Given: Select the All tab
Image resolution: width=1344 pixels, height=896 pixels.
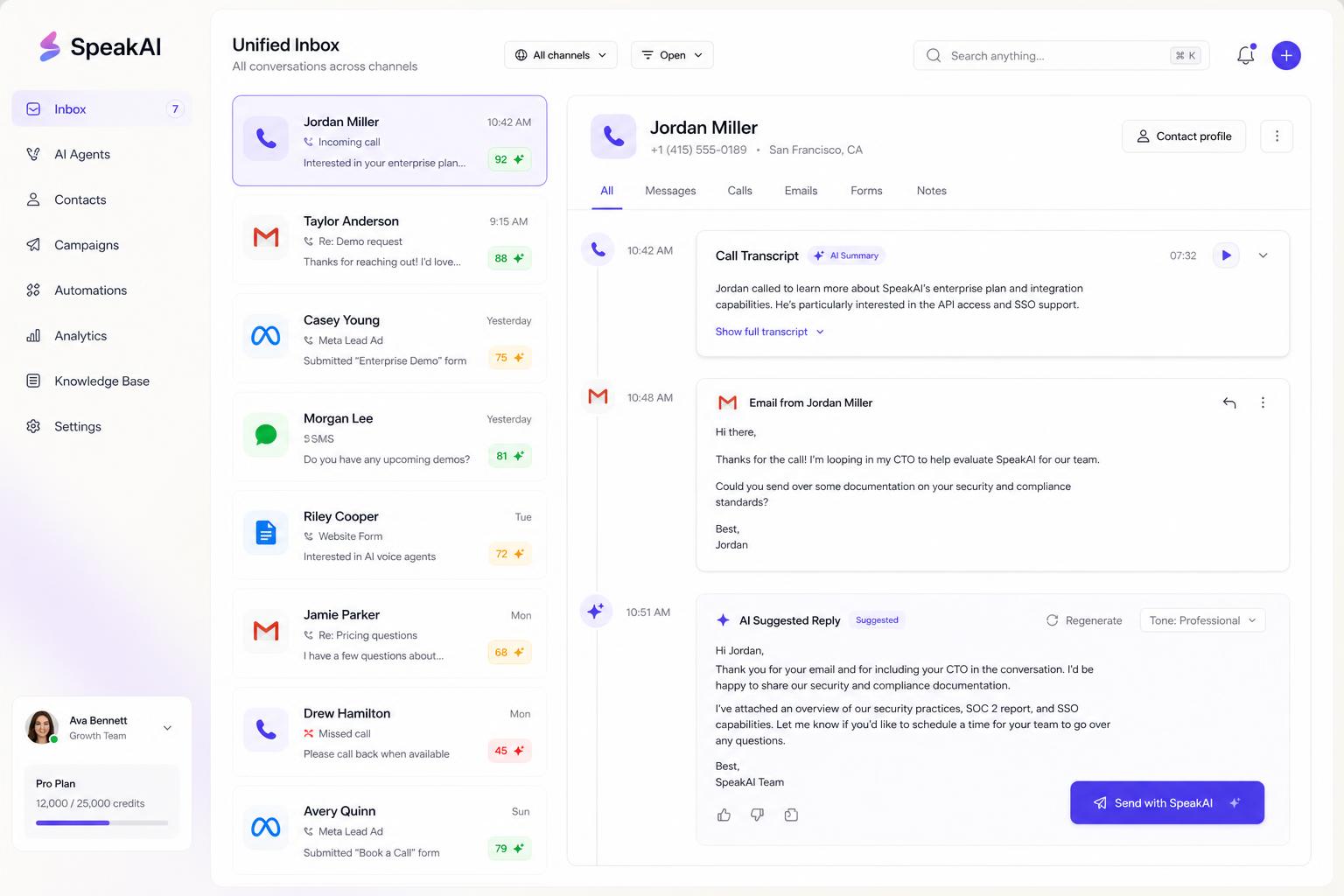Looking at the screenshot, I should (606, 191).
